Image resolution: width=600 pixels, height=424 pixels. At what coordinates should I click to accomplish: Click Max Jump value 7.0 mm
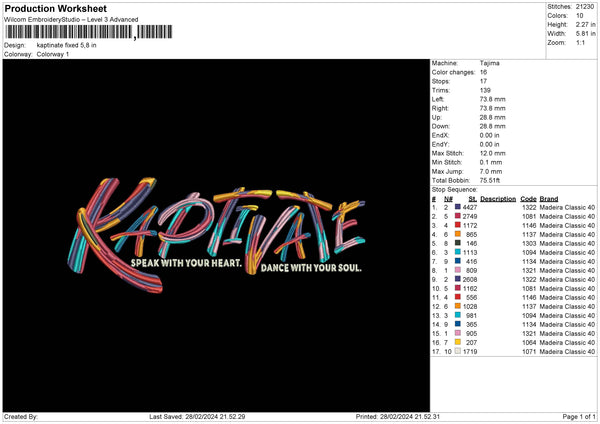click(x=491, y=171)
